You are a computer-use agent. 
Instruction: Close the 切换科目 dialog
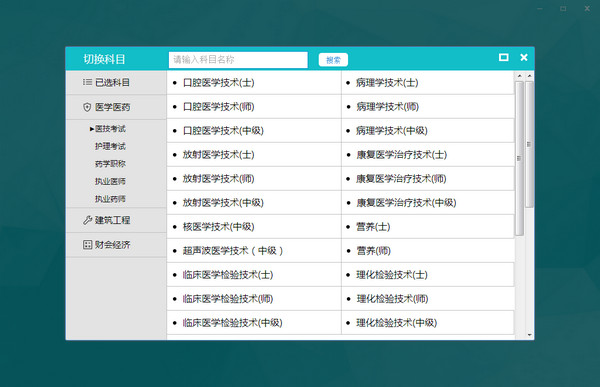point(524,57)
